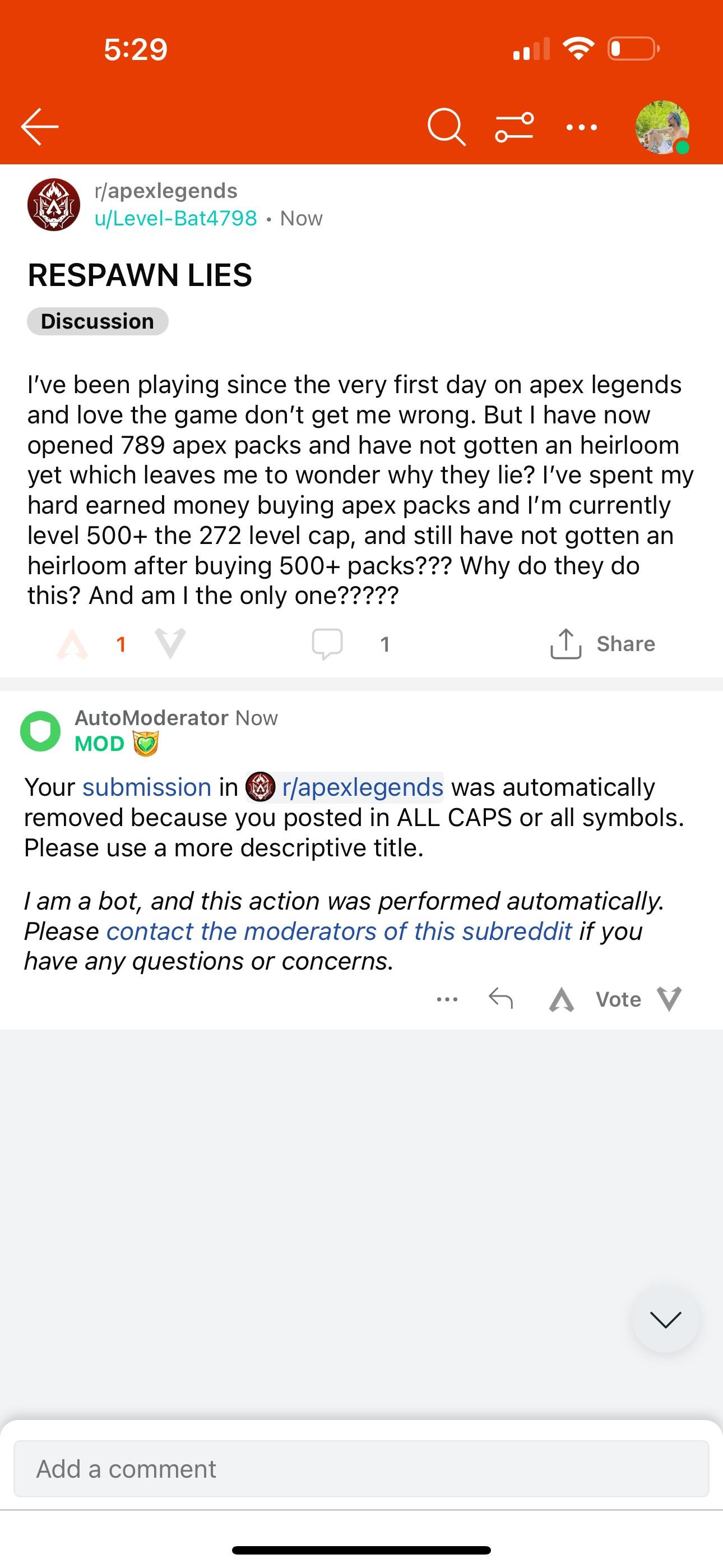Follow the blue submission link

(147, 788)
